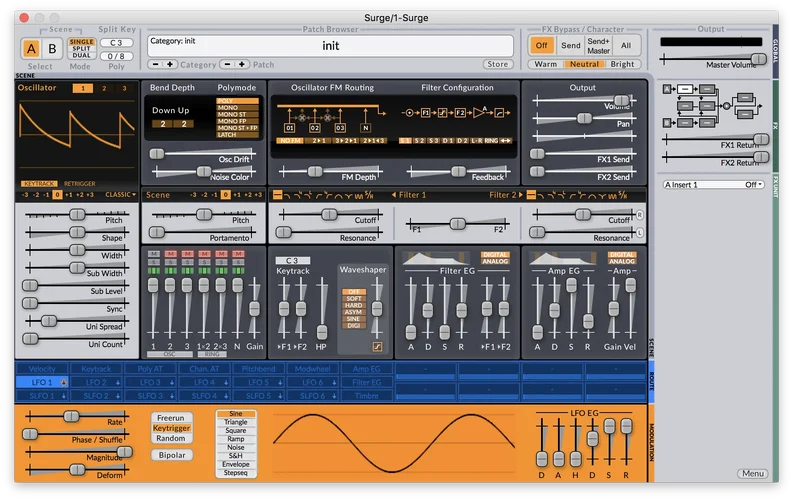The height and width of the screenshot is (500, 793).
Task: Click the arrow F1 keytrack label
Action: pyautogui.click(x=284, y=347)
